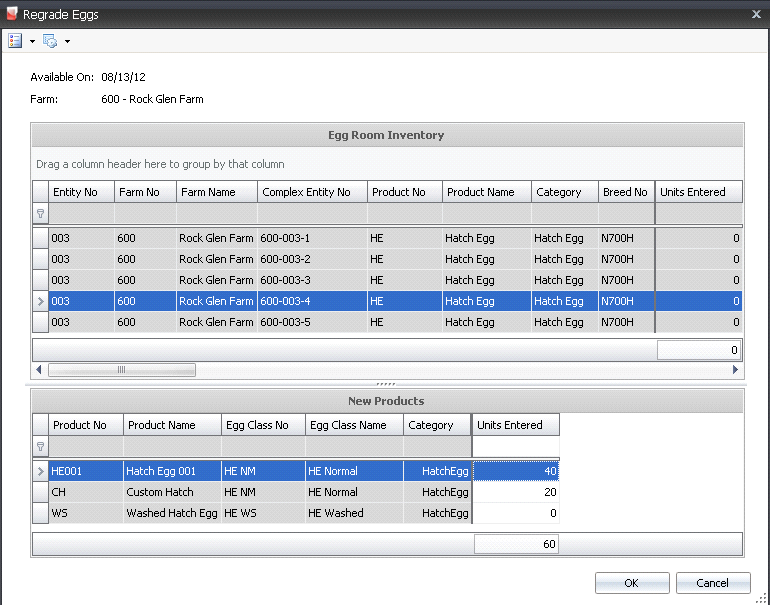The width and height of the screenshot is (770, 605).
Task: Click Regrade Eggs title bar app icon
Action: point(12,14)
